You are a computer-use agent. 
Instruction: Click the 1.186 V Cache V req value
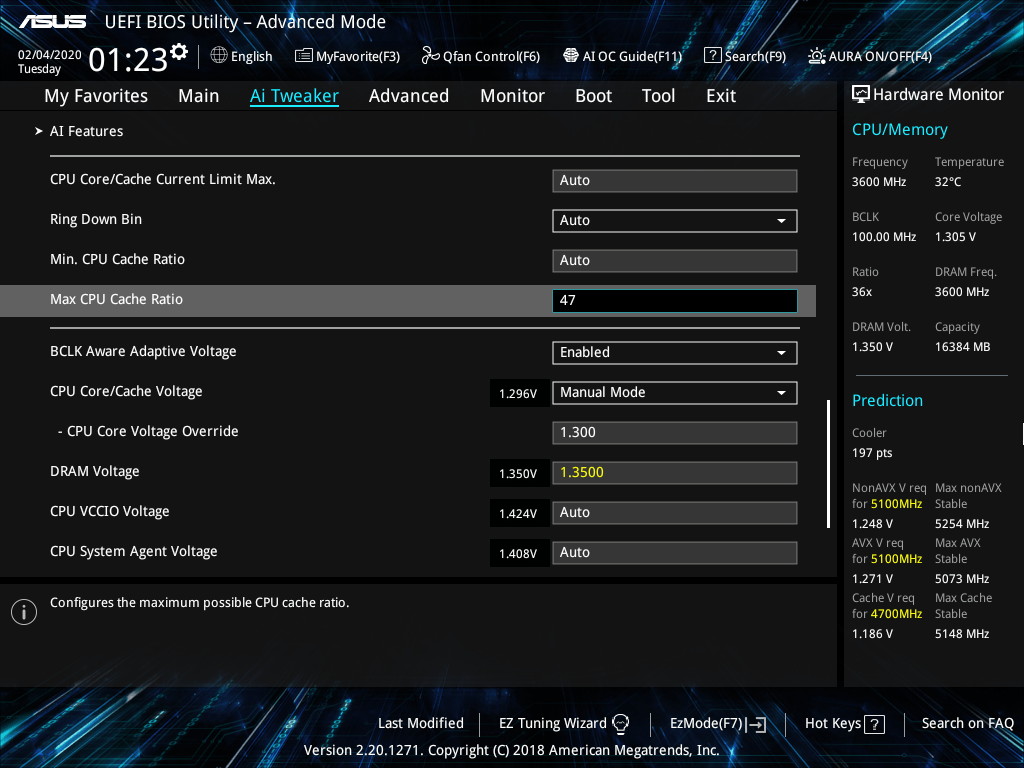click(872, 633)
